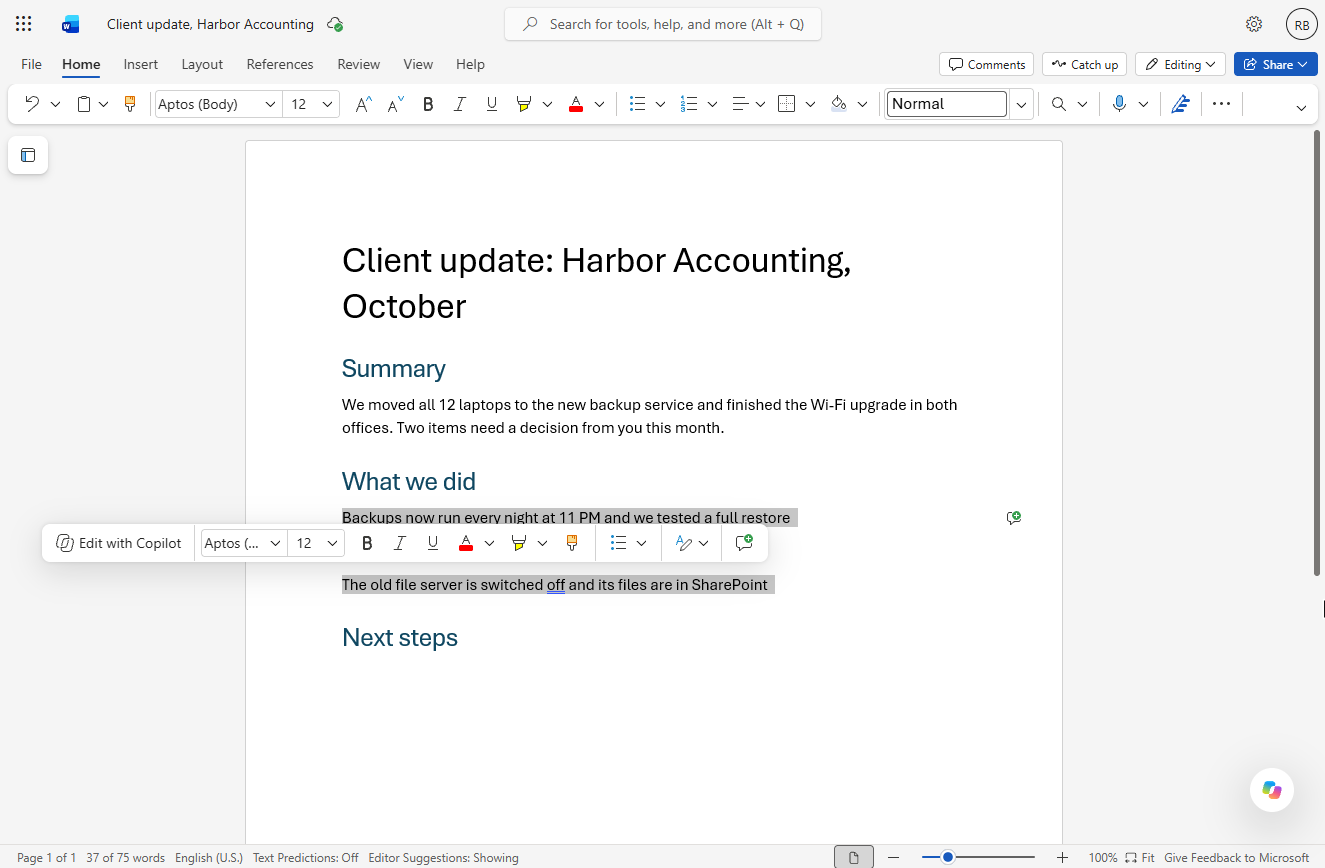
Task: Click the Borders icon in ribbon
Action: click(x=787, y=104)
